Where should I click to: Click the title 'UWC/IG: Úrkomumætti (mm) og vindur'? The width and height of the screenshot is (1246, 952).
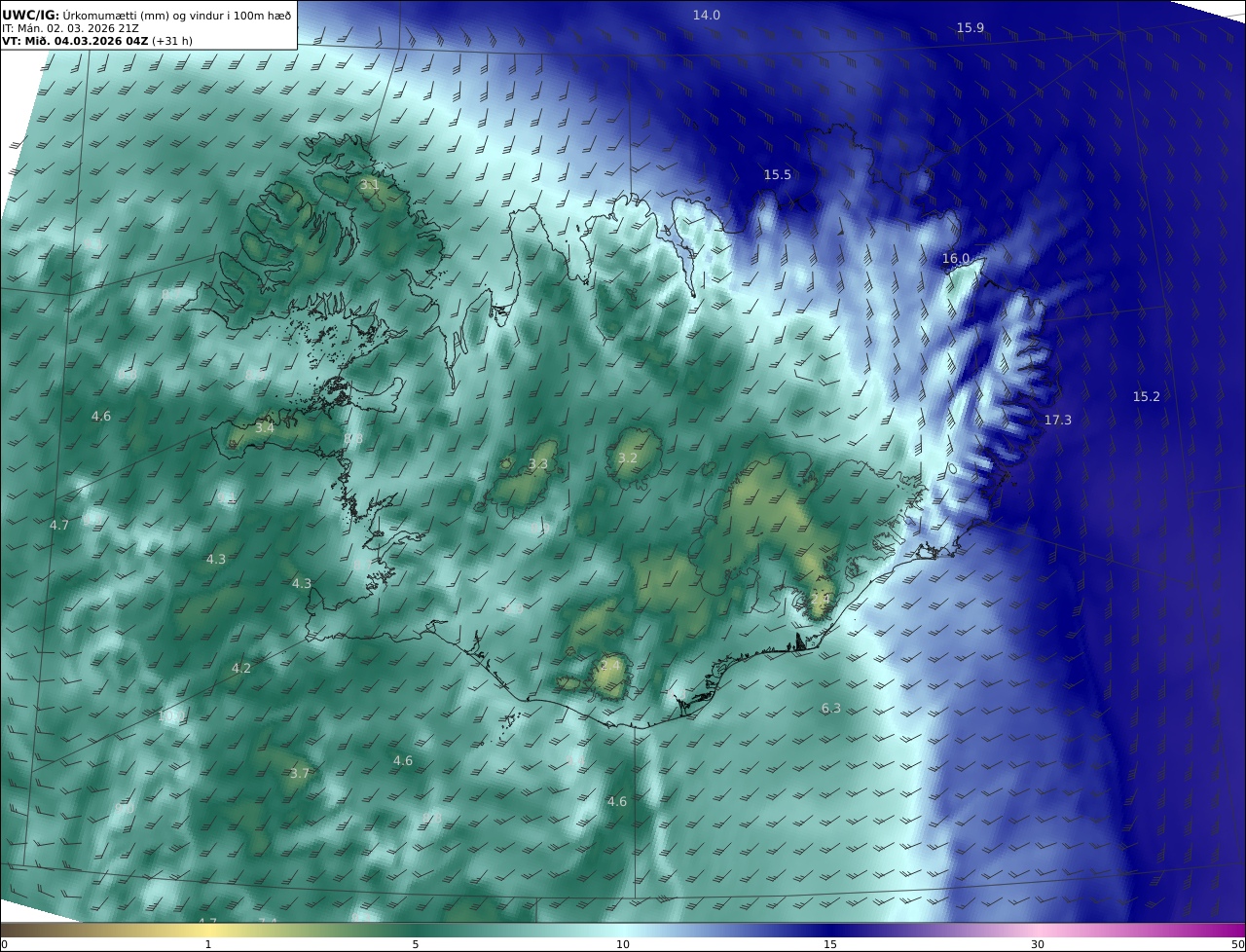click(x=147, y=16)
